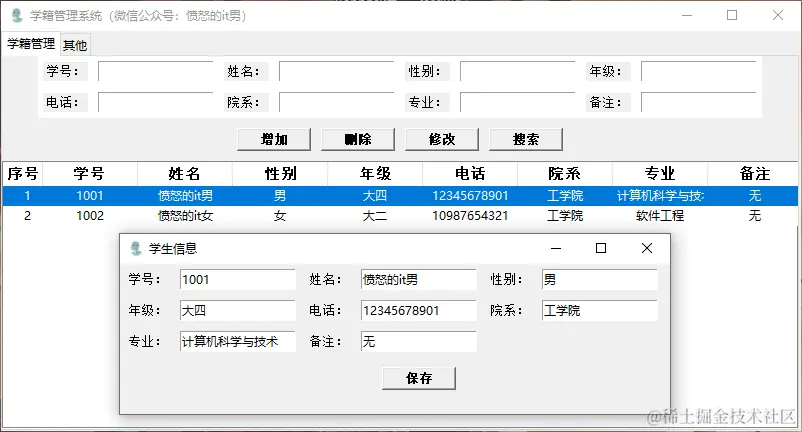Select the 愤怒的it男 name cell in the table
Screen dimensions: 802x432
185,196
